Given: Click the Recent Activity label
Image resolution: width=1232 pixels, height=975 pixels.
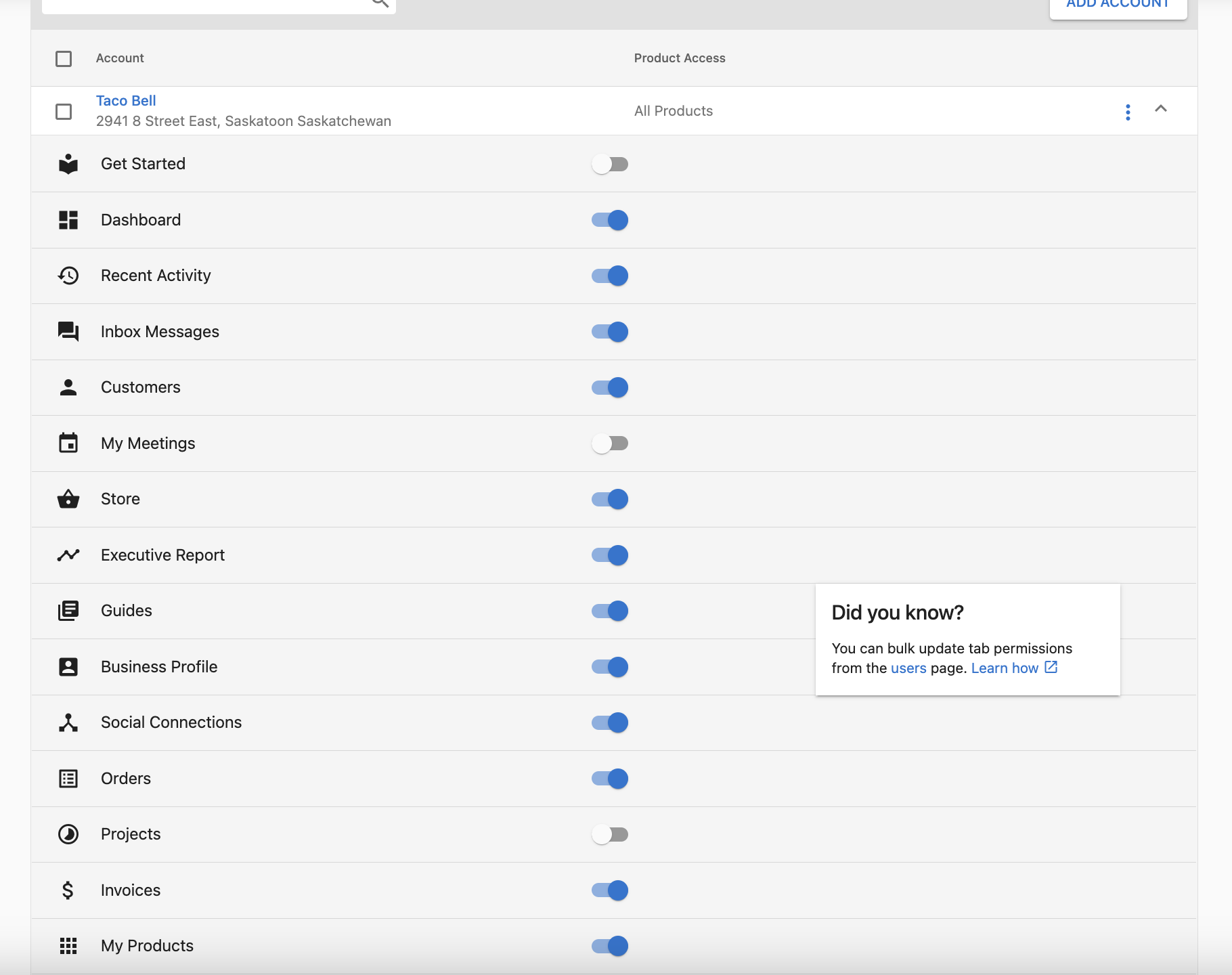Looking at the screenshot, I should click(156, 276).
